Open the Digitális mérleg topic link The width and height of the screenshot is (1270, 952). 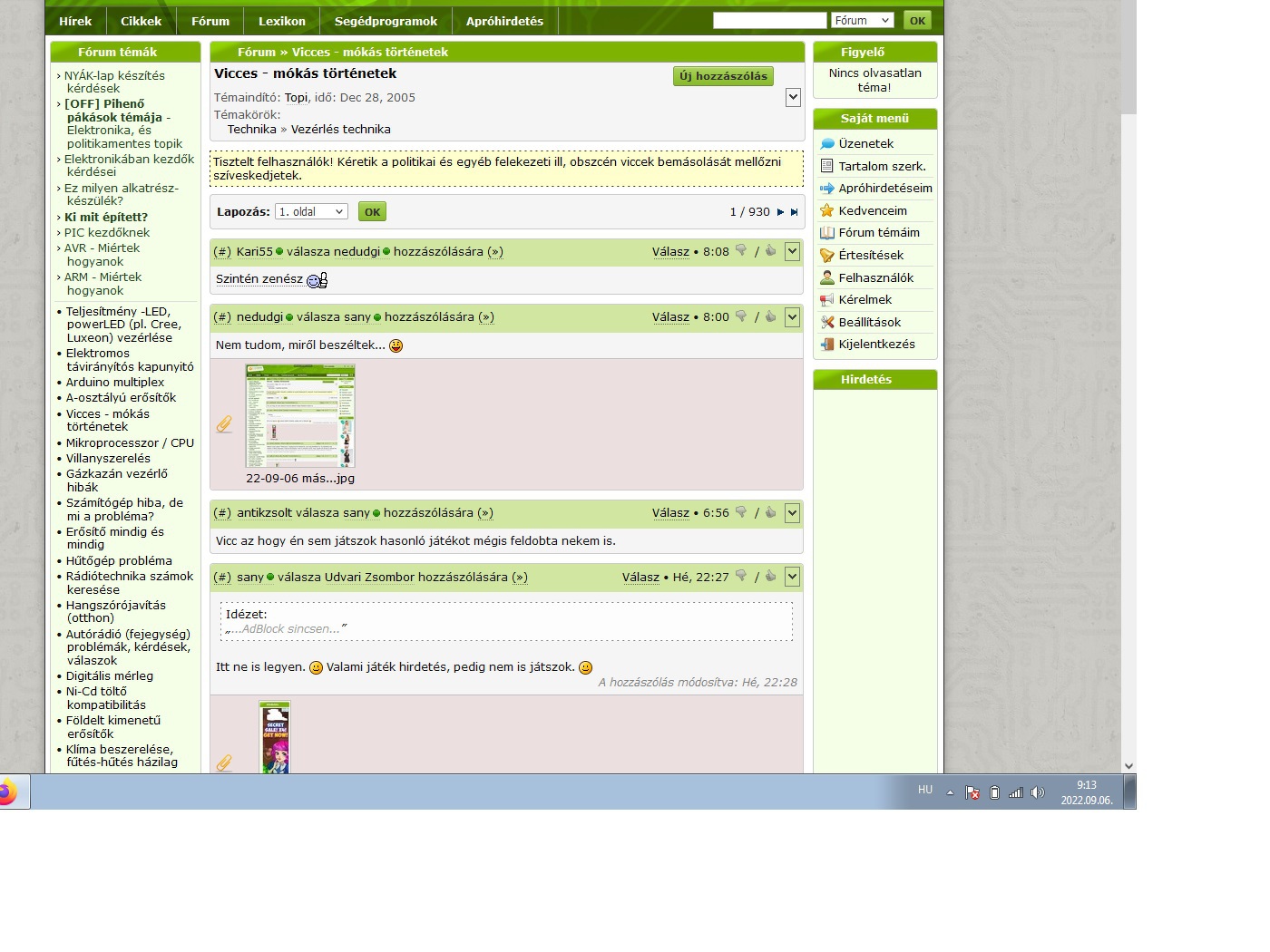110,676
